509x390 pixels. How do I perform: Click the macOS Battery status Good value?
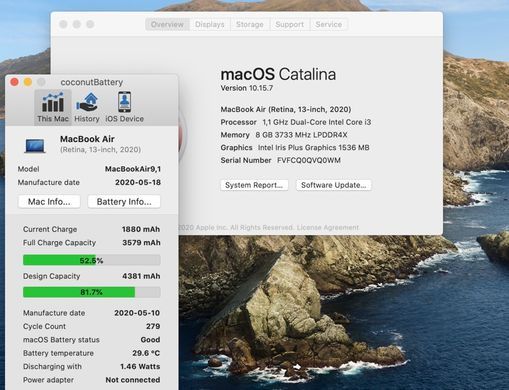coord(150,340)
